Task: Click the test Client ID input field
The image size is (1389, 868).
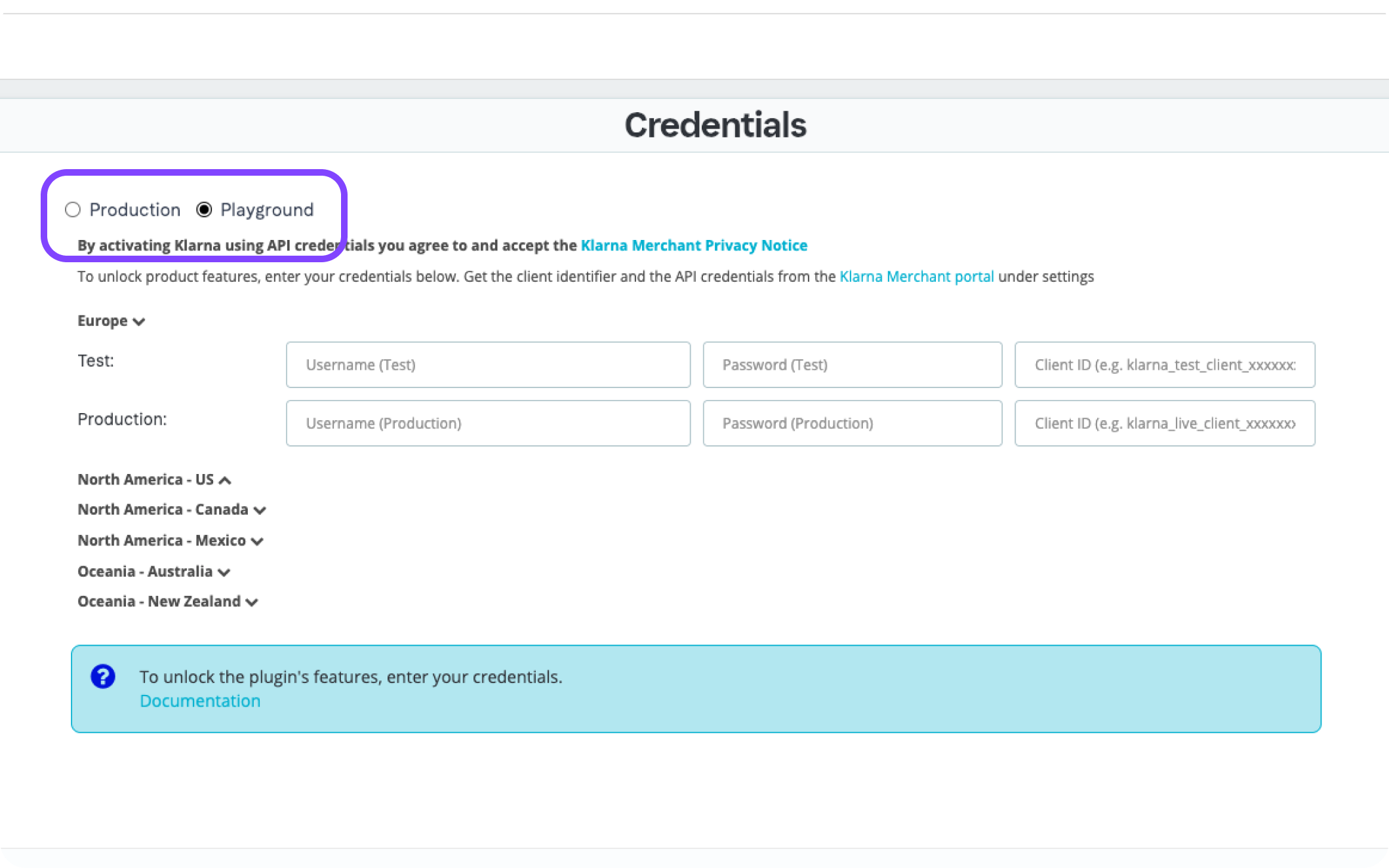Action: click(x=1165, y=365)
